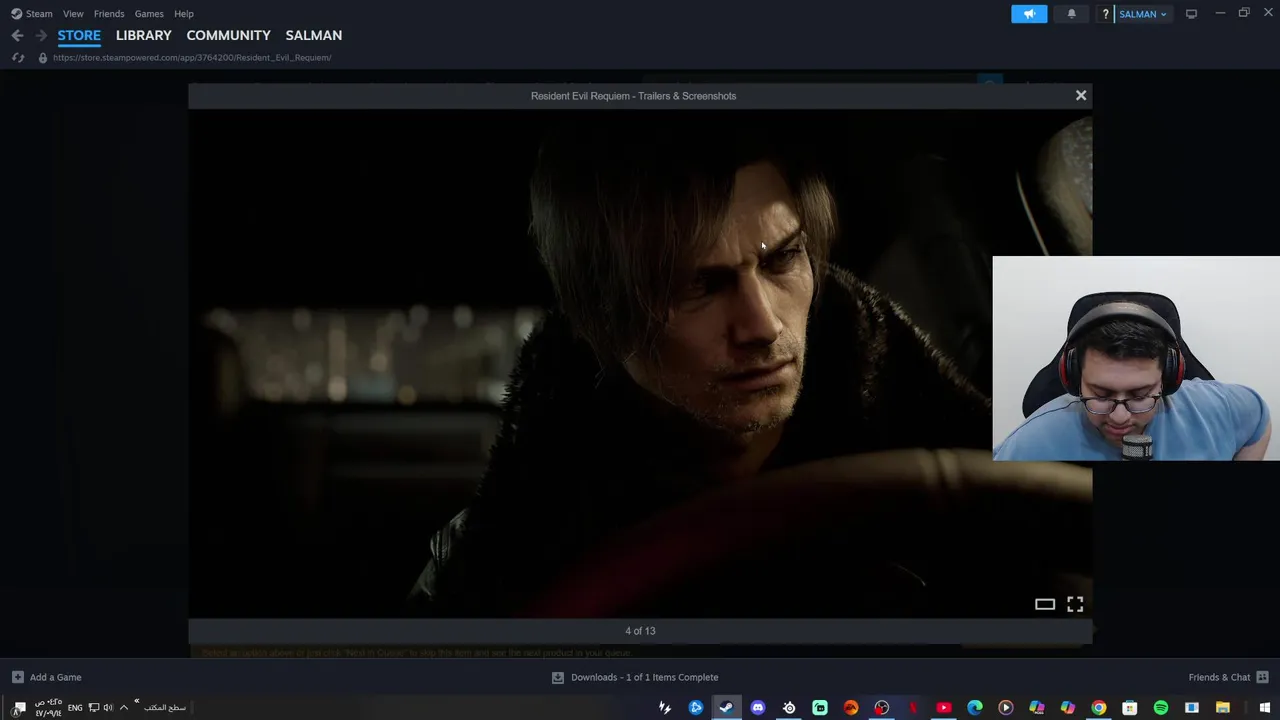
Task: Open Downloads - 1 of 1 Items Complete
Action: point(635,677)
